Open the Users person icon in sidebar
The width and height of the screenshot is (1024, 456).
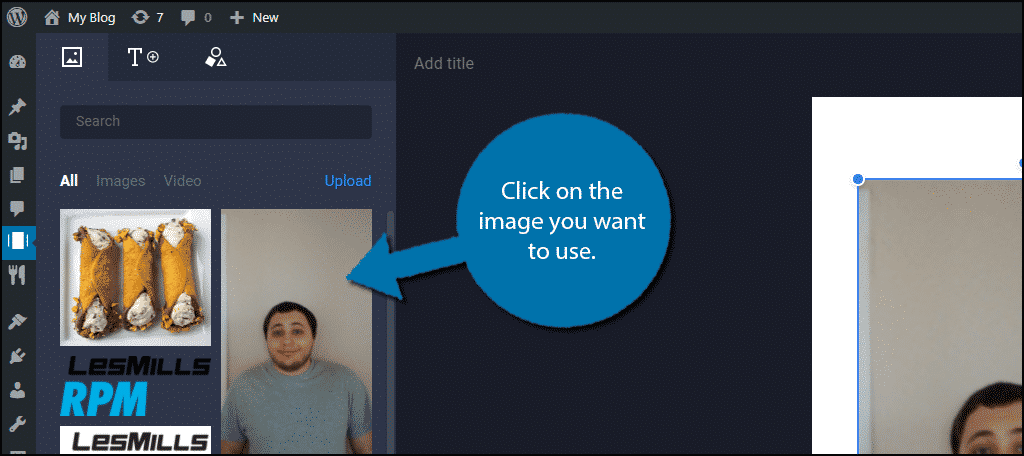click(x=18, y=391)
